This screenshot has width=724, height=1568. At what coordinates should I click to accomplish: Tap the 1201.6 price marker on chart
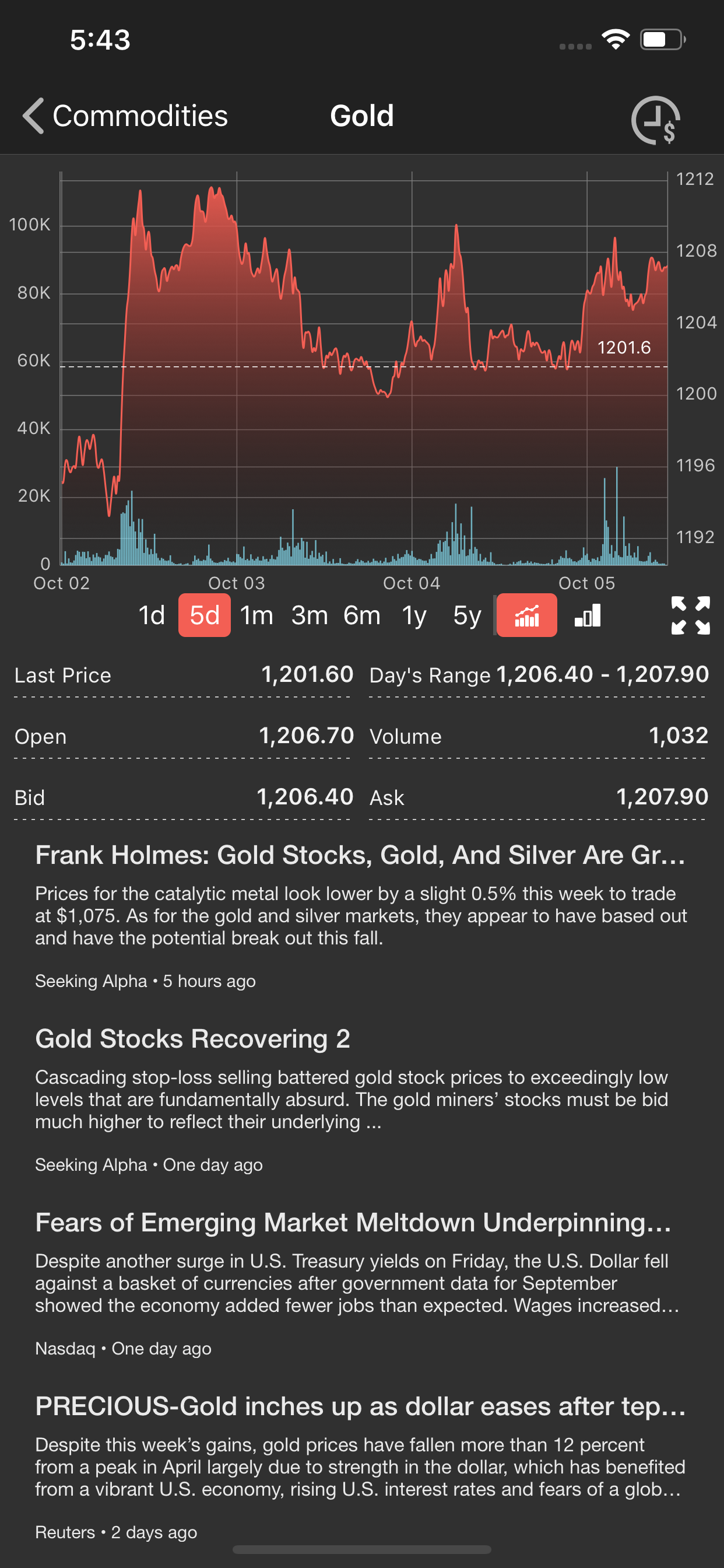[624, 348]
